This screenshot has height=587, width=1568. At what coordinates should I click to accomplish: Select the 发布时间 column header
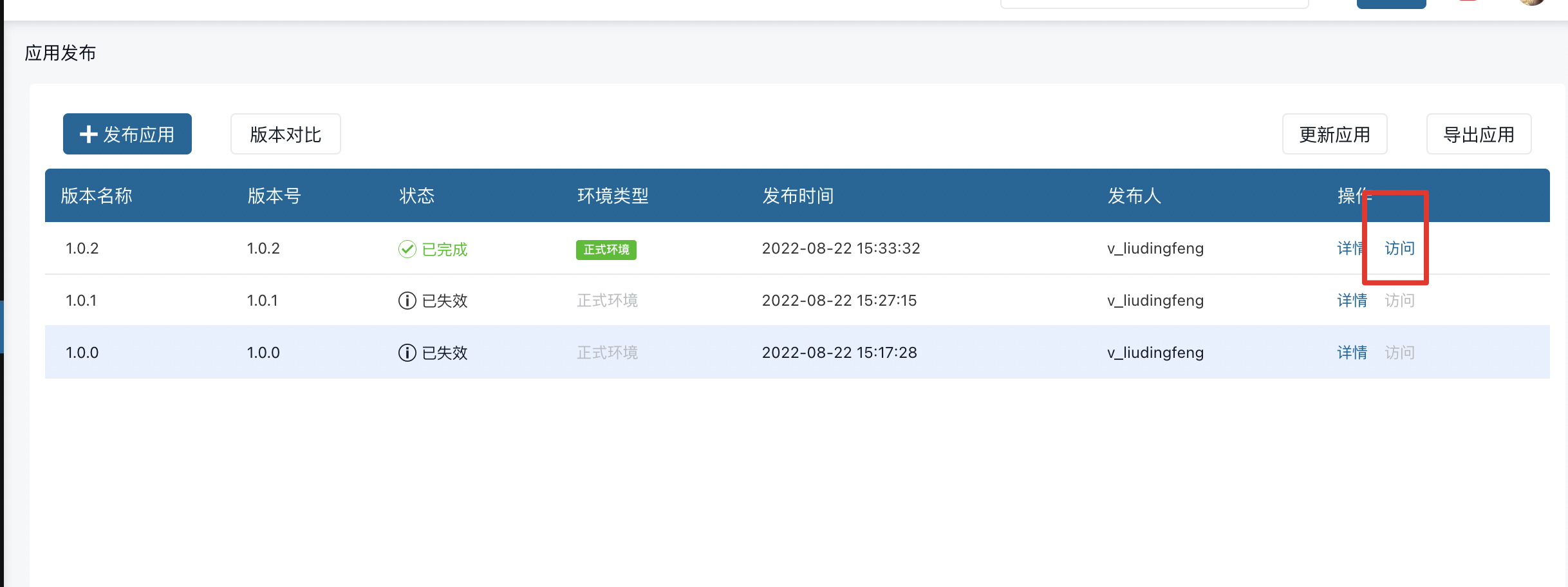tap(798, 196)
